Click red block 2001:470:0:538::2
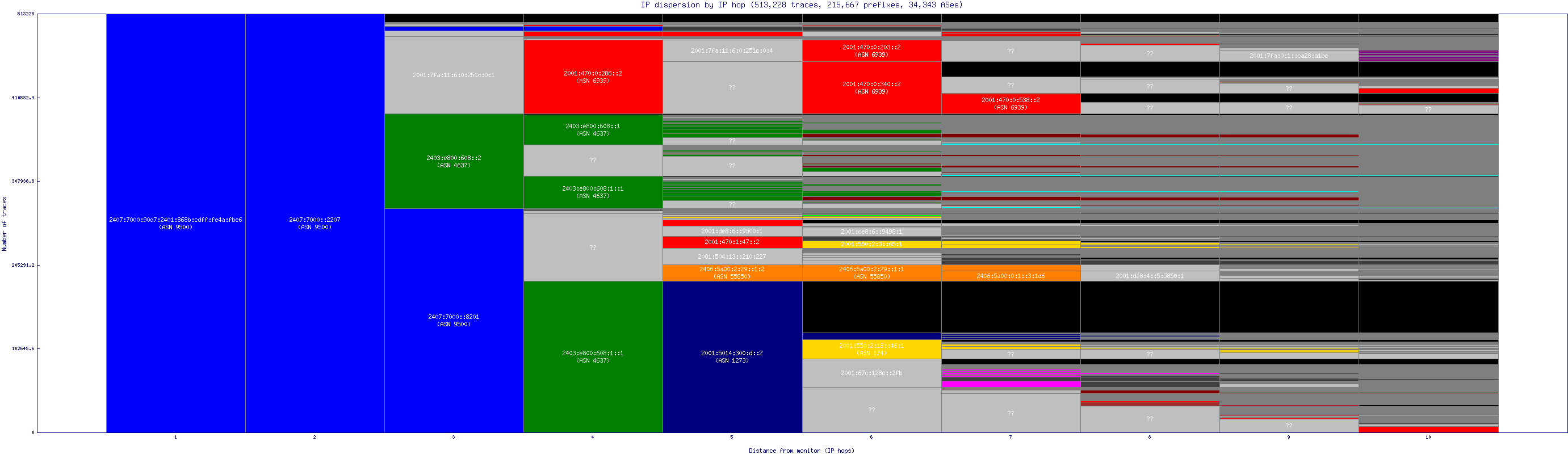This screenshot has height=454, width=1568. click(1011, 103)
